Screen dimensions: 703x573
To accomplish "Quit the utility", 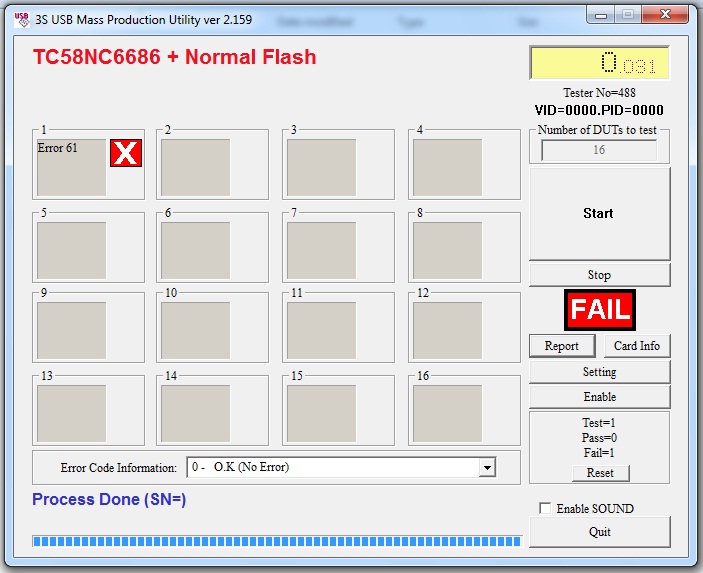I will point(599,532).
